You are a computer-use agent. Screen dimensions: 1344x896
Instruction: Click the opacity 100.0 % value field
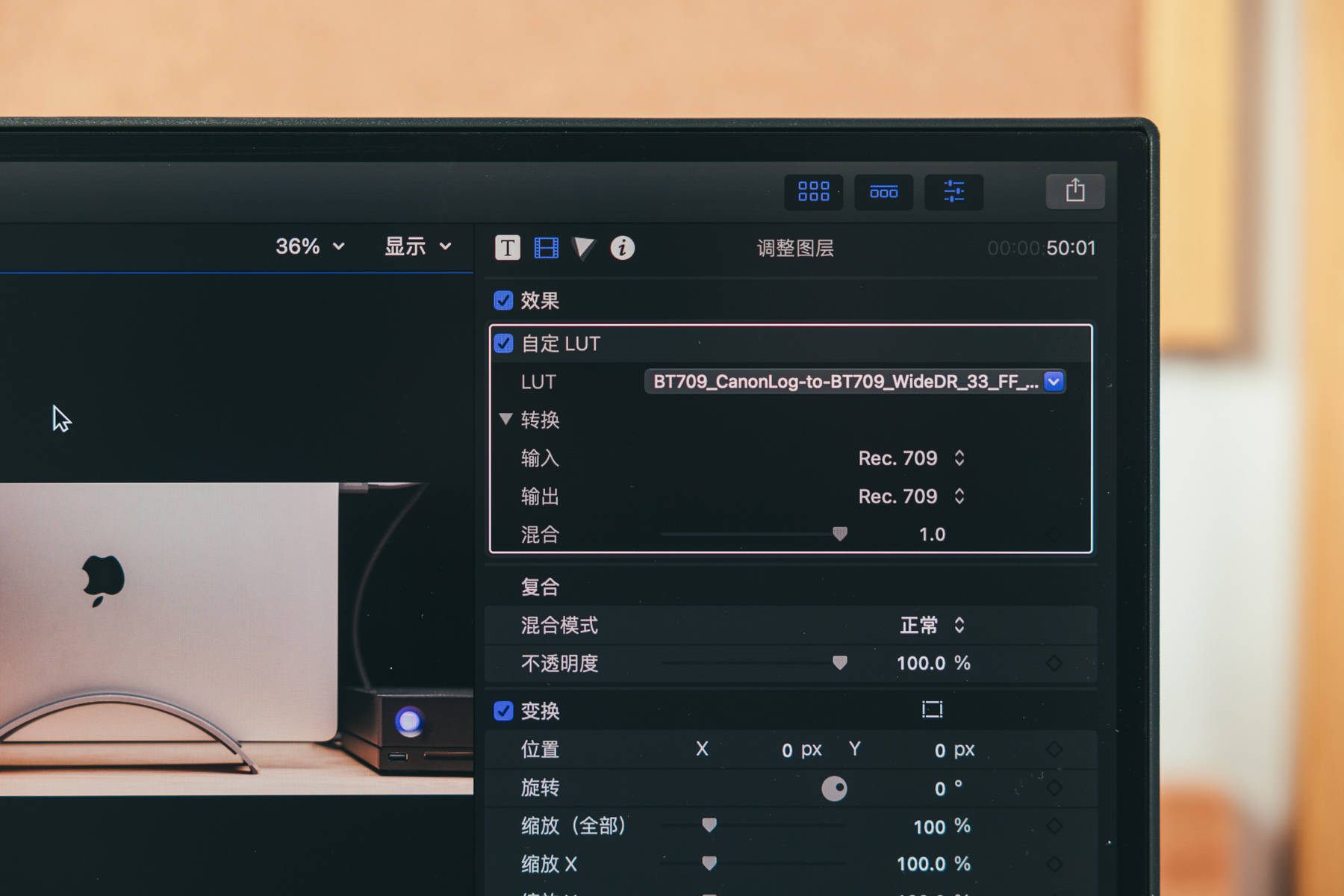(933, 663)
